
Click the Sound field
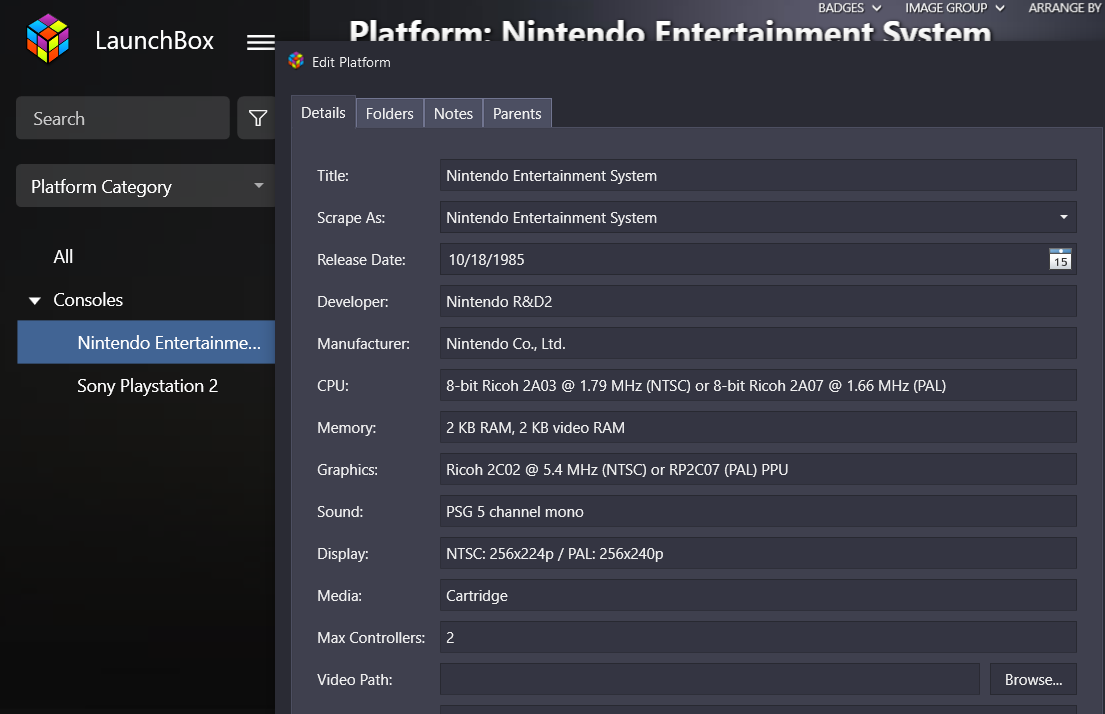click(758, 511)
